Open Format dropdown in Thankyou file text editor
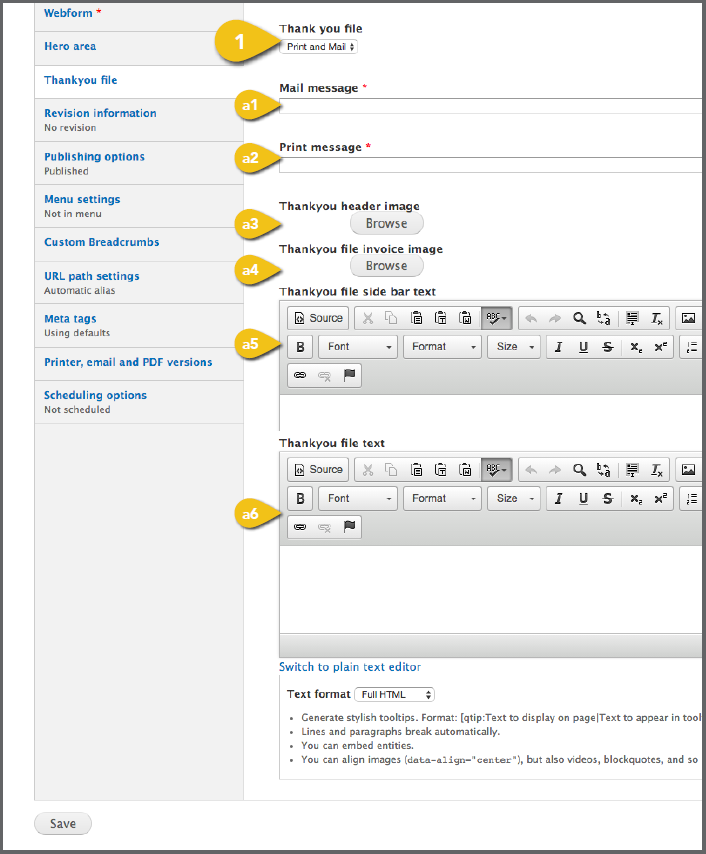Screen dimensions: 706x854 click(442, 498)
